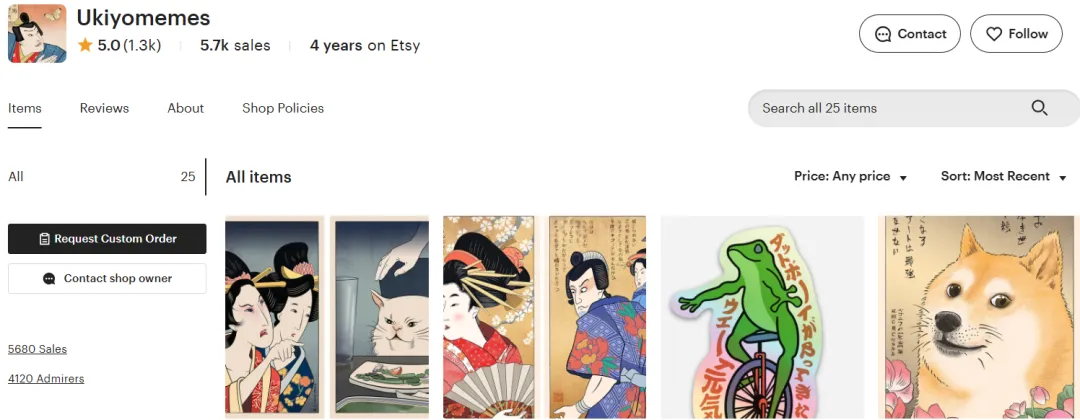Viewport: 1080px width, 420px height.
Task: Open the Doge shiba inu print listing
Action: (x=979, y=317)
